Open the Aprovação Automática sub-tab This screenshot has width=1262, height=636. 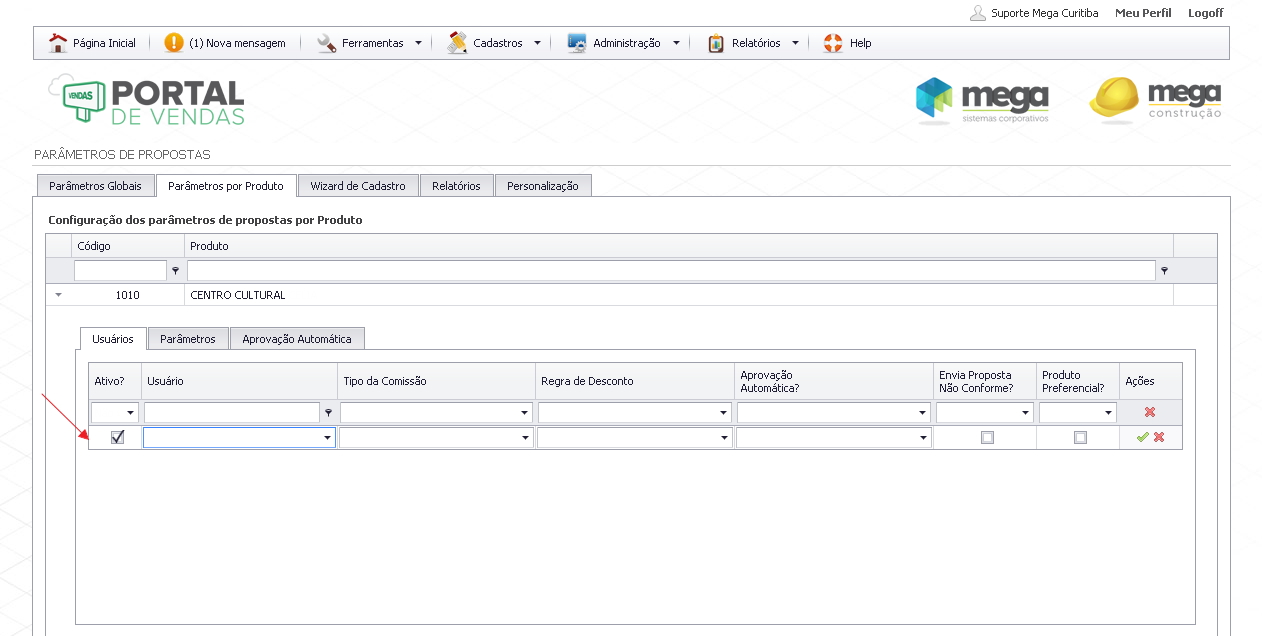click(x=297, y=339)
